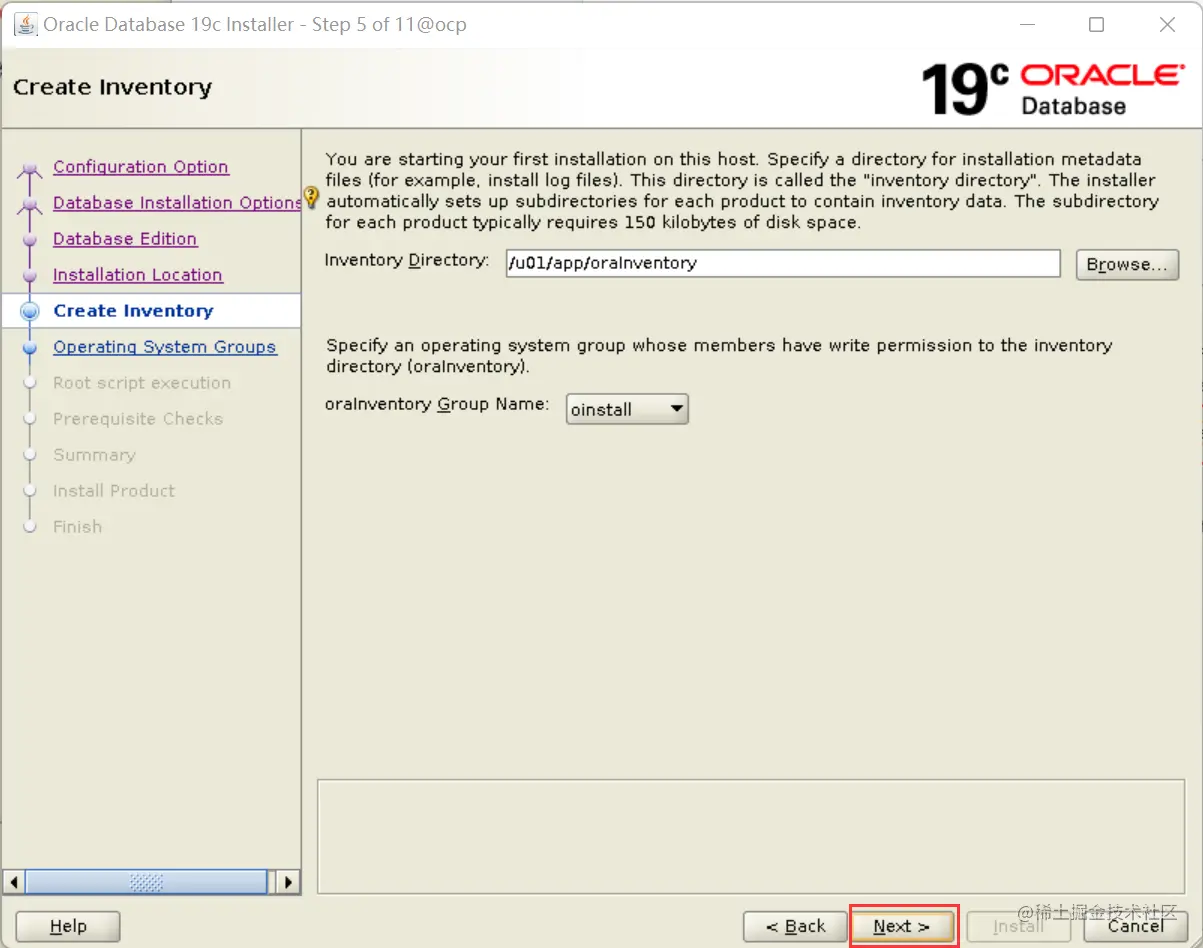Click the disabled Root script execution step
The image size is (1203, 948).
pos(142,383)
